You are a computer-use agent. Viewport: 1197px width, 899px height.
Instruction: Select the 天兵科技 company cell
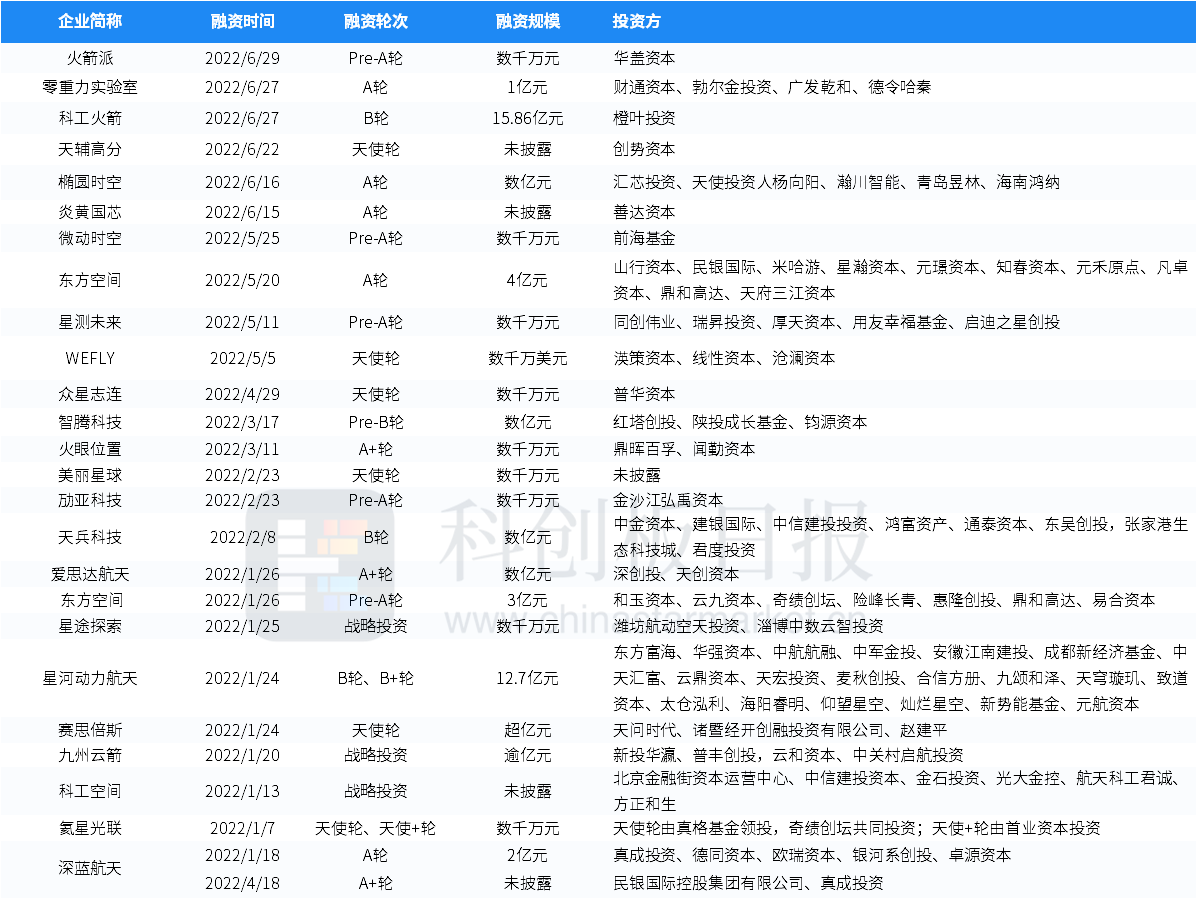(x=90, y=537)
